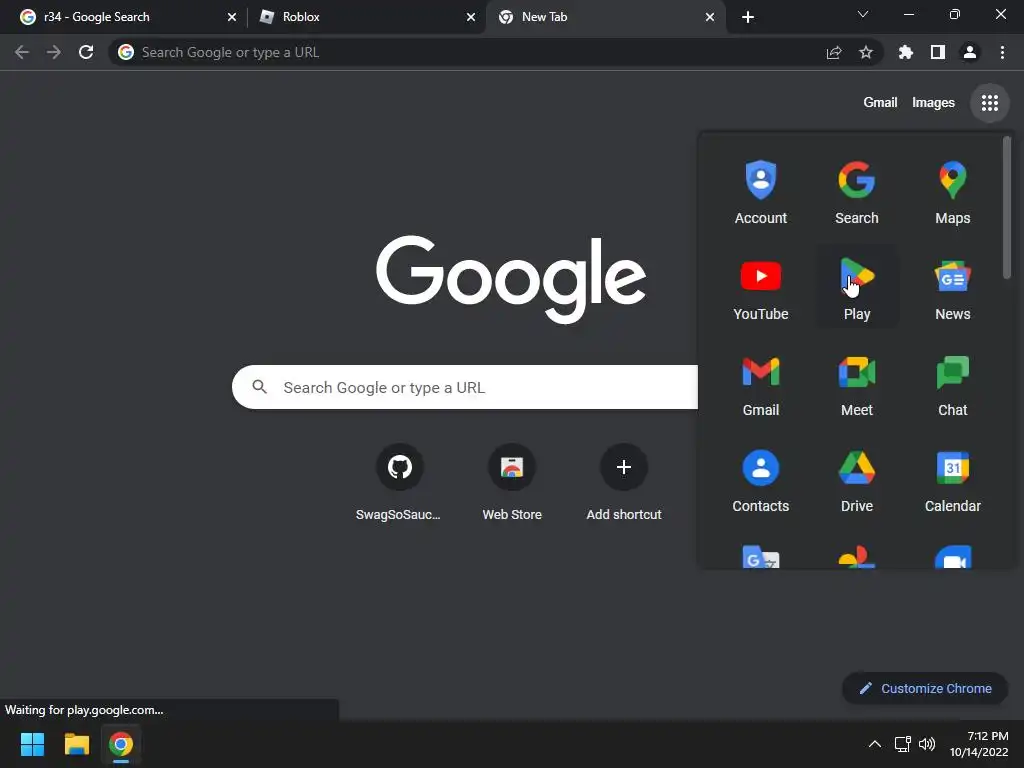Switch to the r34 - Google Search tab
Image resolution: width=1024 pixels, height=768 pixels.
(124, 17)
